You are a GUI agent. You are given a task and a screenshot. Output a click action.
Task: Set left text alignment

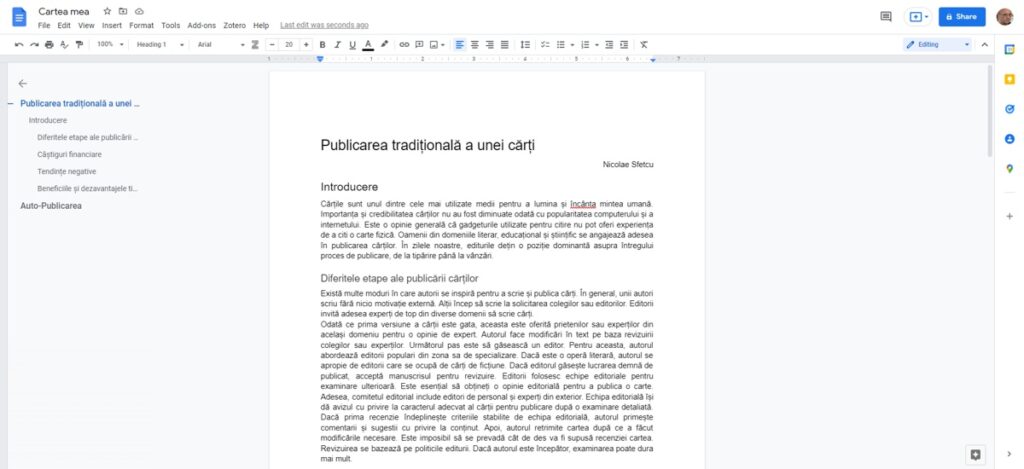[x=460, y=44]
